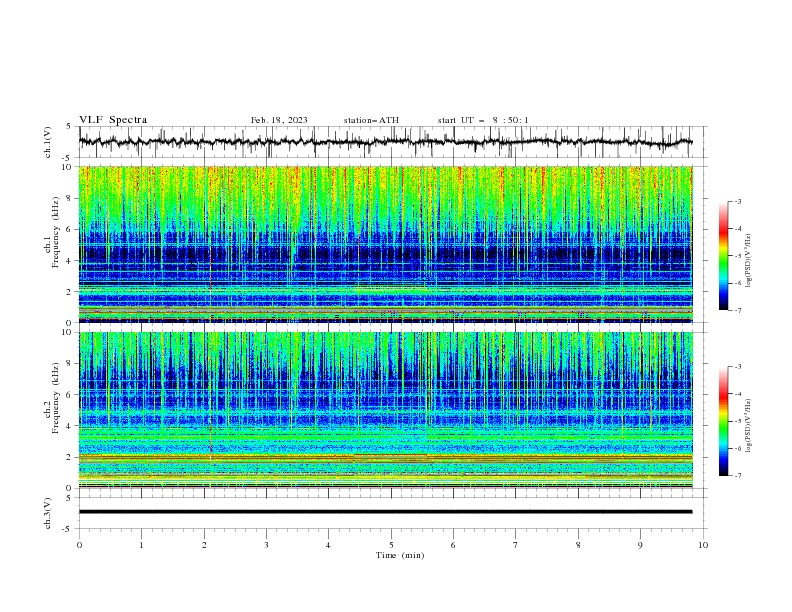Click the 'station=ATH' label
Viewport: 792px width, 612px height.
(x=371, y=120)
